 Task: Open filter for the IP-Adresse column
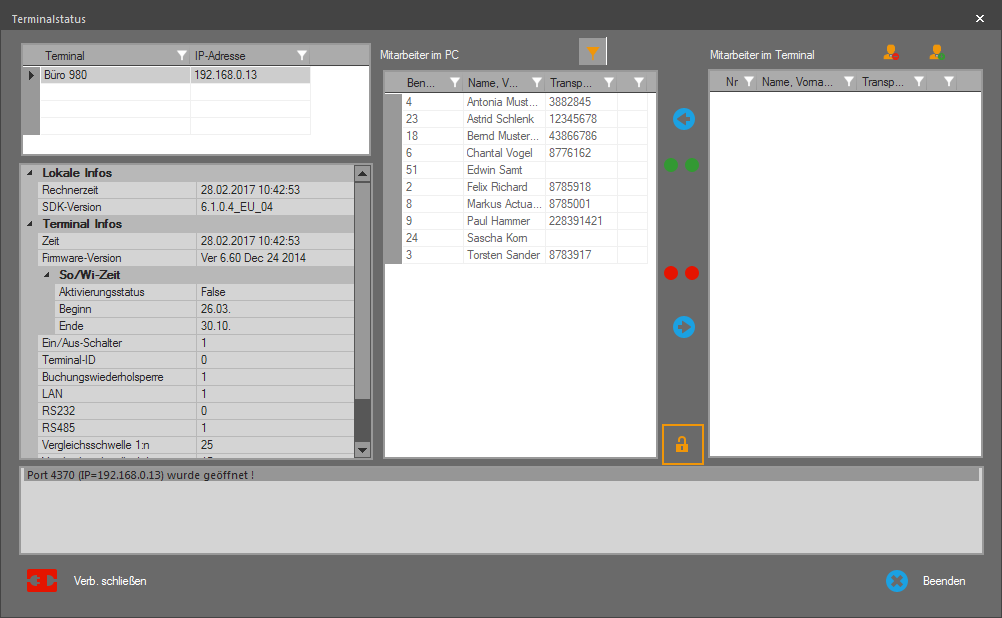pos(301,56)
